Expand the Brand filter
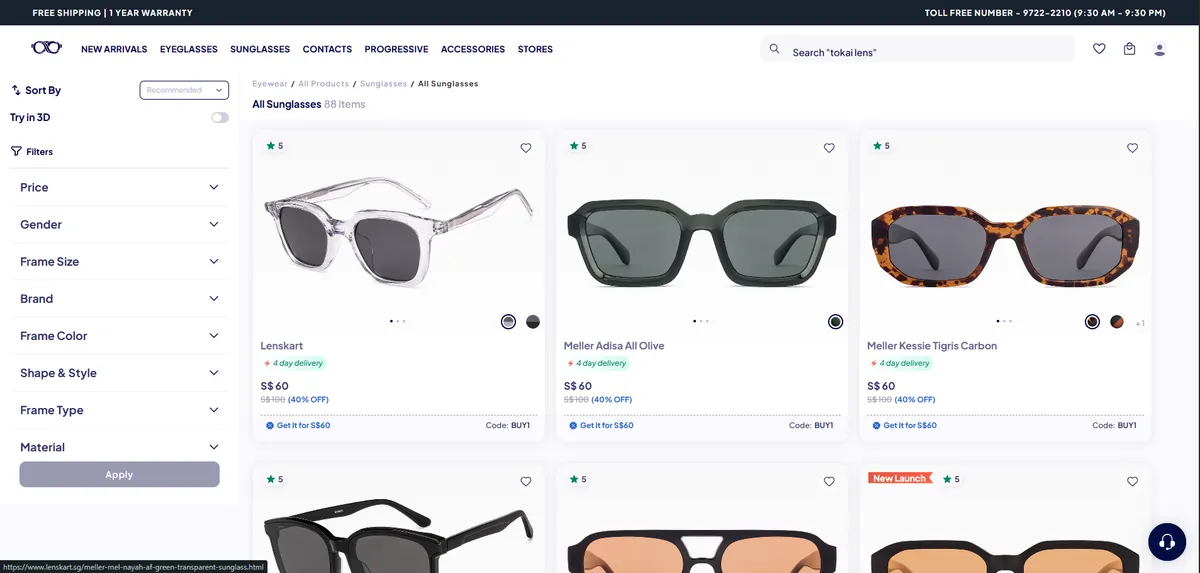Image resolution: width=1200 pixels, height=573 pixels. click(x=120, y=298)
